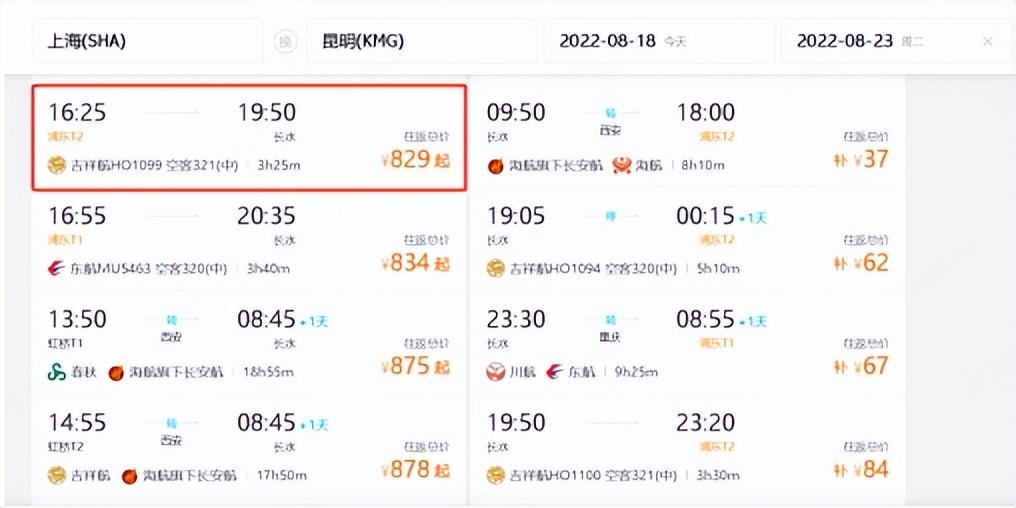Select the 16:25 flight priced ¥829

tap(249, 136)
